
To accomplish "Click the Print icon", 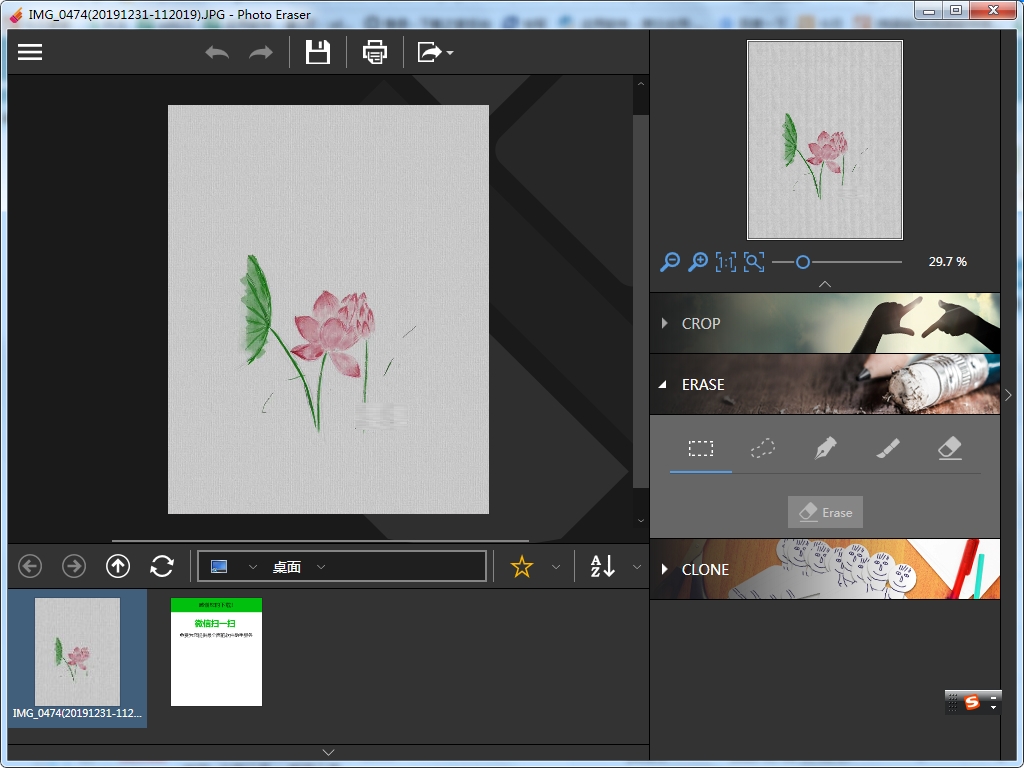I will (x=375, y=52).
